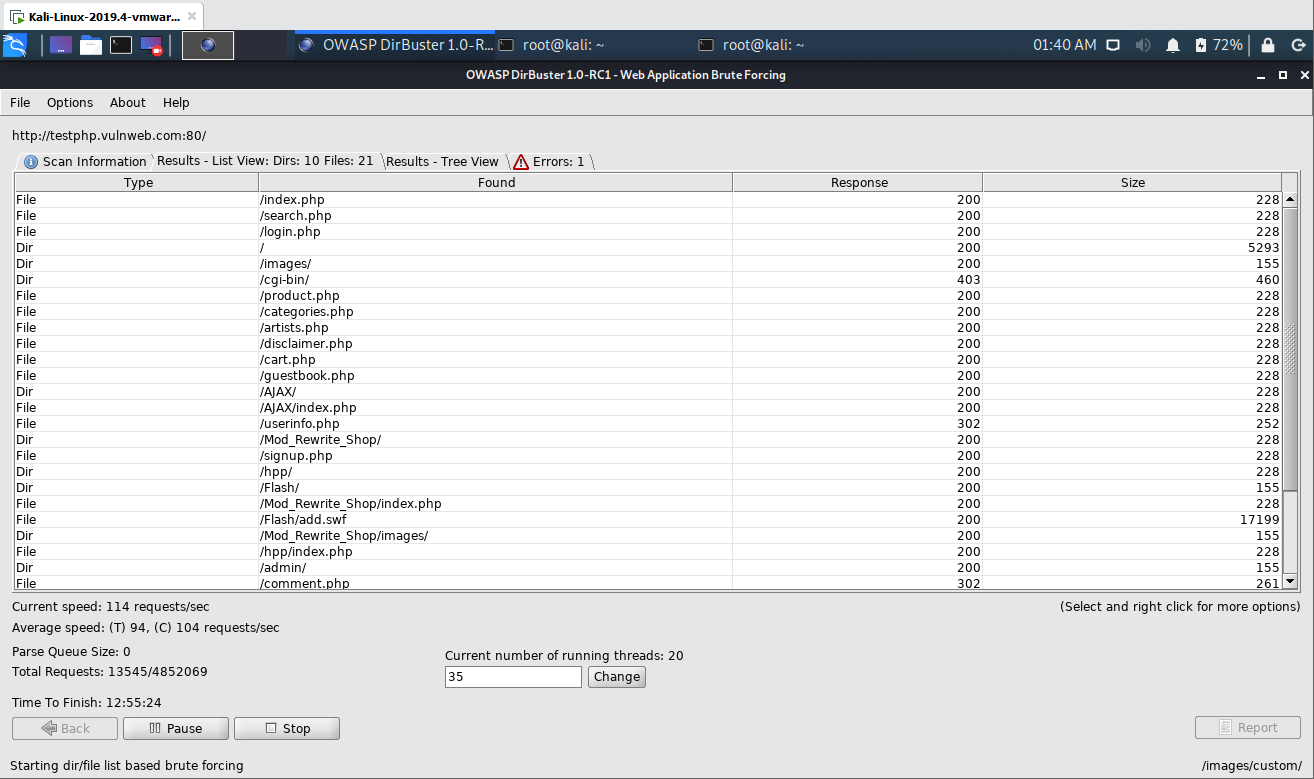Click the size value 5293
The width and height of the screenshot is (1314, 779).
click(x=1263, y=248)
